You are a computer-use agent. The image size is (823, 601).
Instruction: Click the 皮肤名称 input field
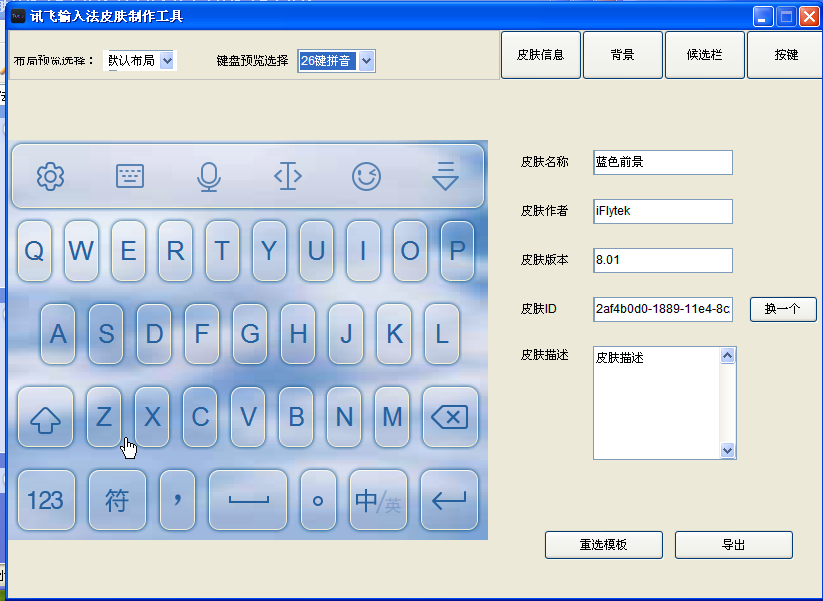662,162
